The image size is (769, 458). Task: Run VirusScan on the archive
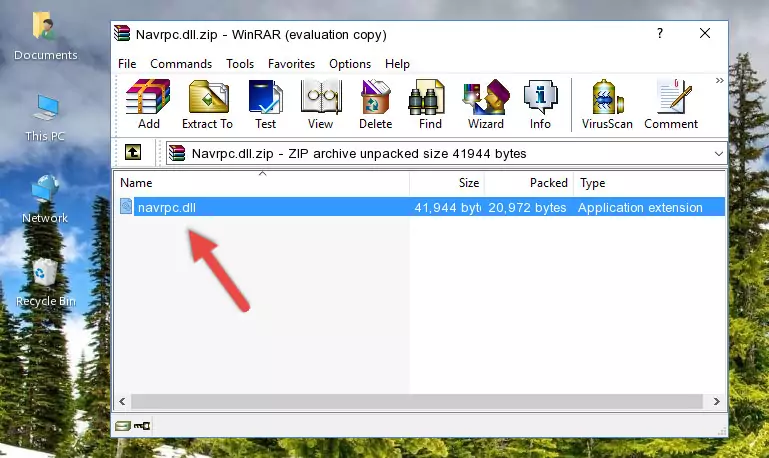point(607,104)
